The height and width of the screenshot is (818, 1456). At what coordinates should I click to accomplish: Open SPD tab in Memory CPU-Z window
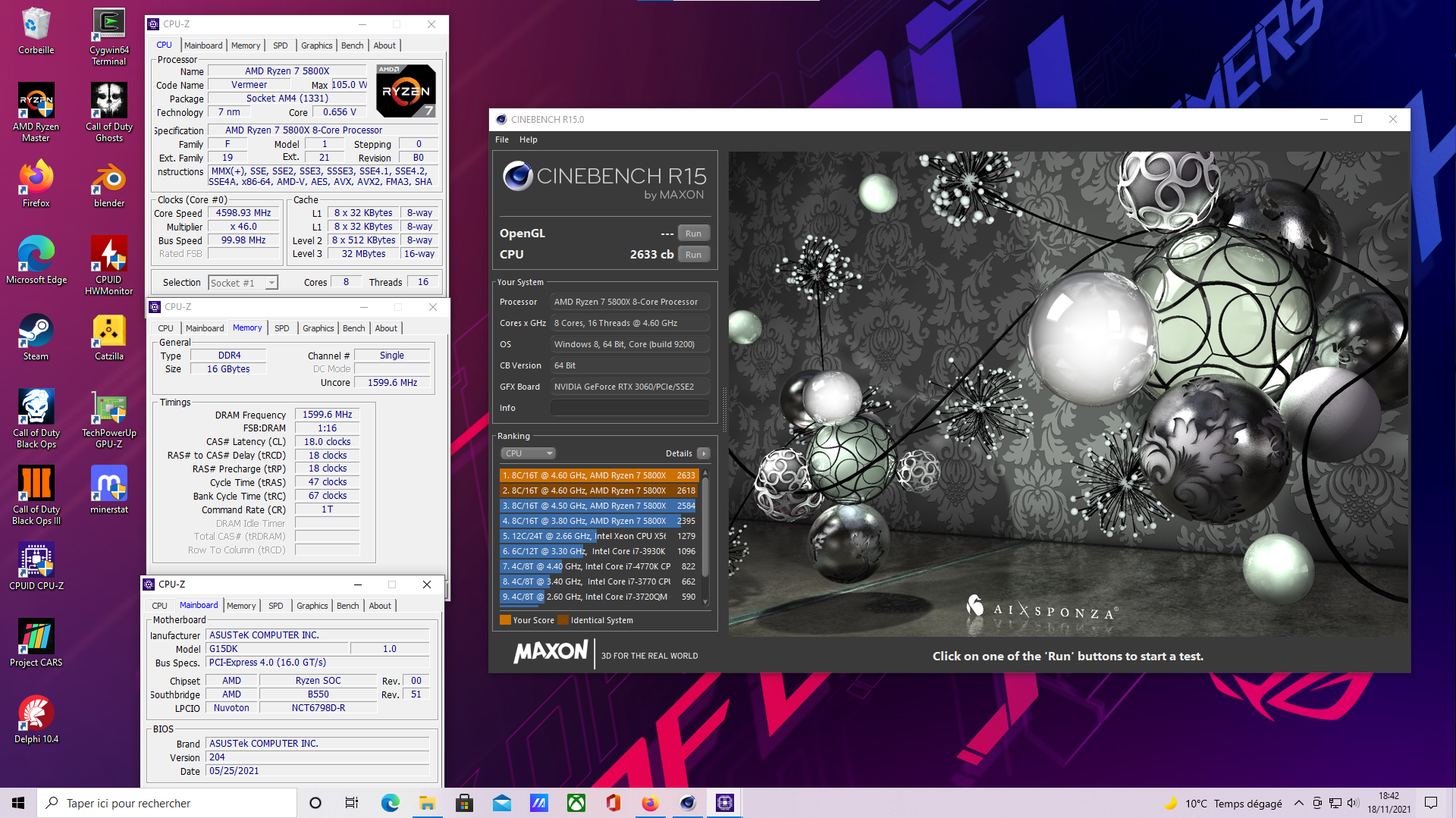click(x=282, y=328)
